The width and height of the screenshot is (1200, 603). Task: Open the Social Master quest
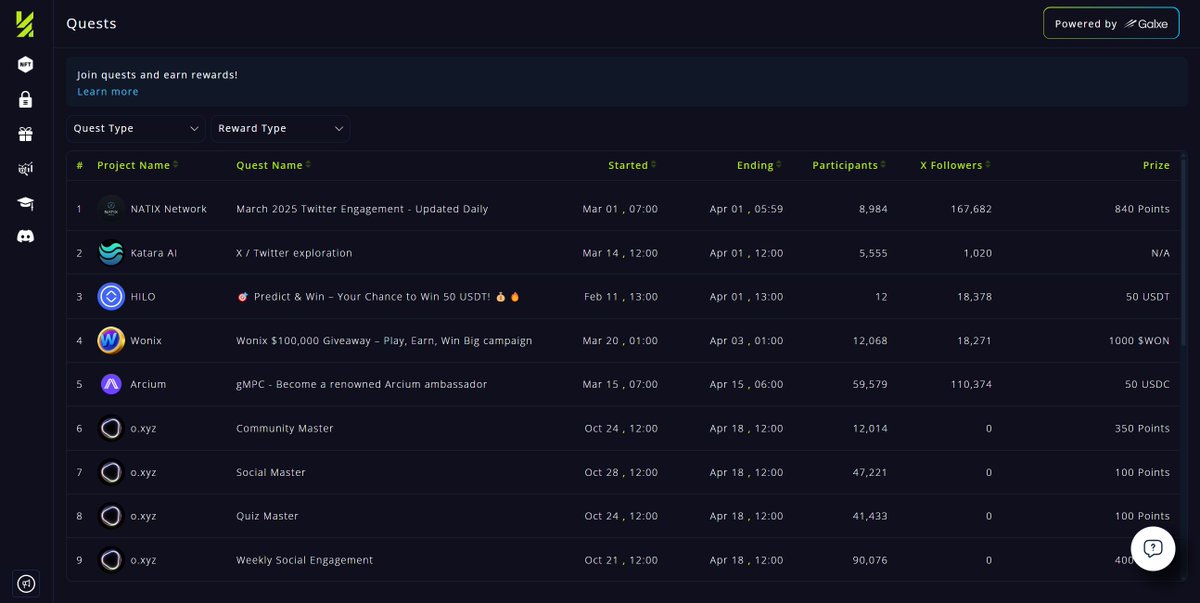point(271,472)
